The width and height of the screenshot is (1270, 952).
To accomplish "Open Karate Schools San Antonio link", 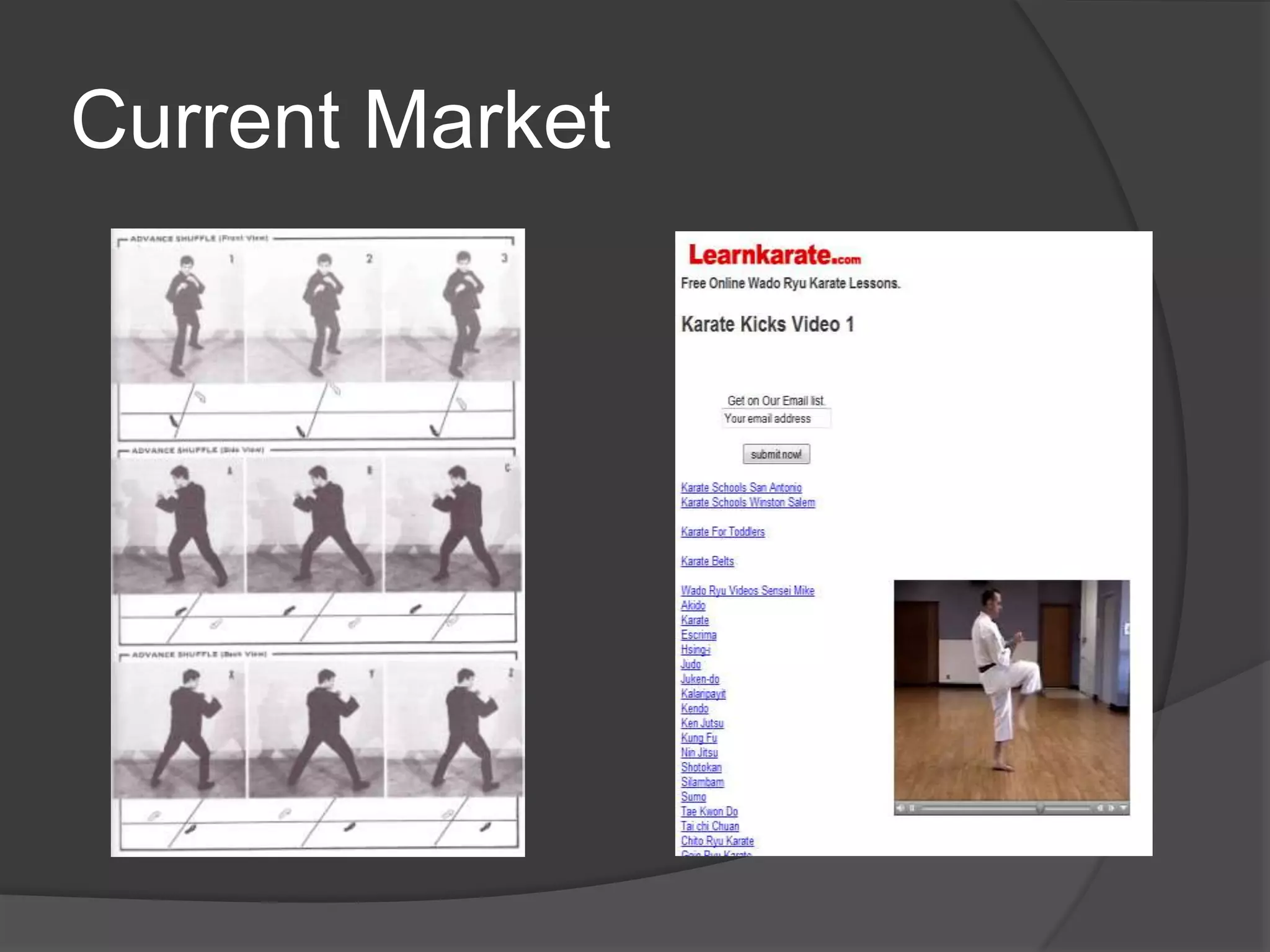I will coord(741,488).
